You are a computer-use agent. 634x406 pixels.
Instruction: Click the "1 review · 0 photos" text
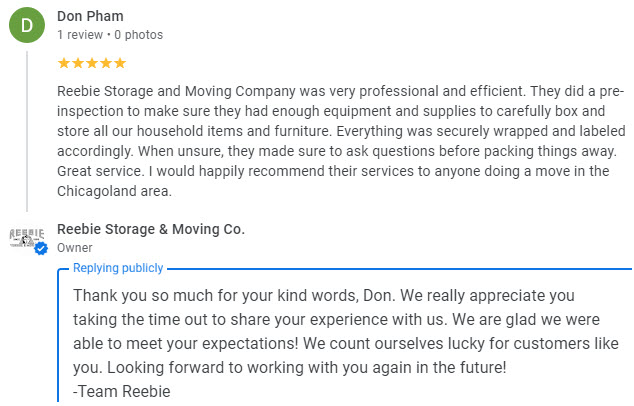click(x=110, y=35)
